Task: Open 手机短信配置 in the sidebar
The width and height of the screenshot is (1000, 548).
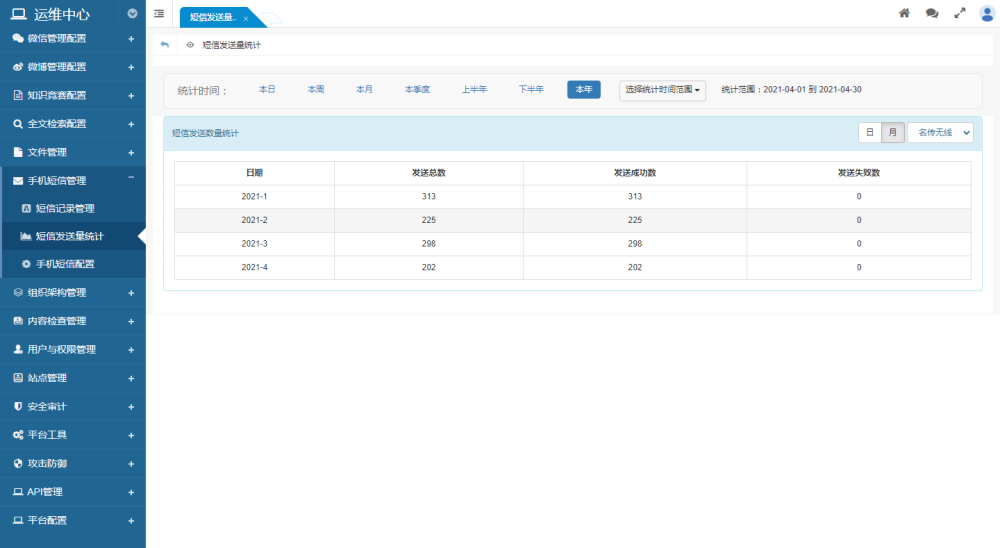Action: (65, 264)
